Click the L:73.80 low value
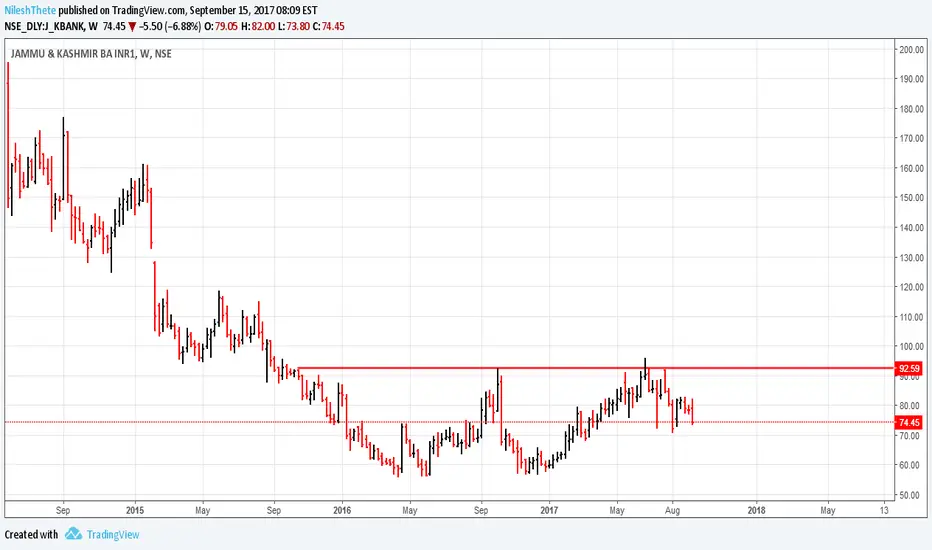Viewport: 932px width, 550px height. pyautogui.click(x=294, y=26)
